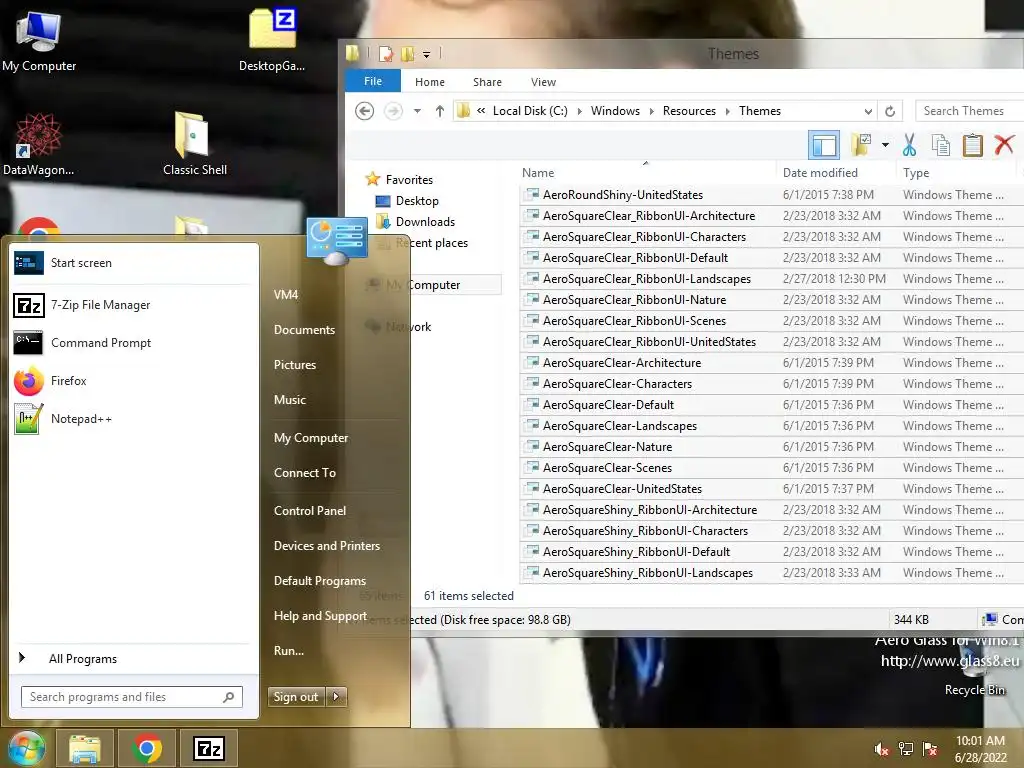Select the Classic Shell desktop folder
This screenshot has height=768, width=1024.
[x=195, y=144]
